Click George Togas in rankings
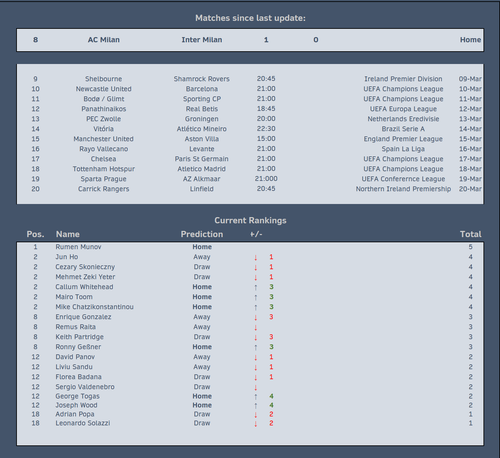500x458 pixels. pos(77,396)
